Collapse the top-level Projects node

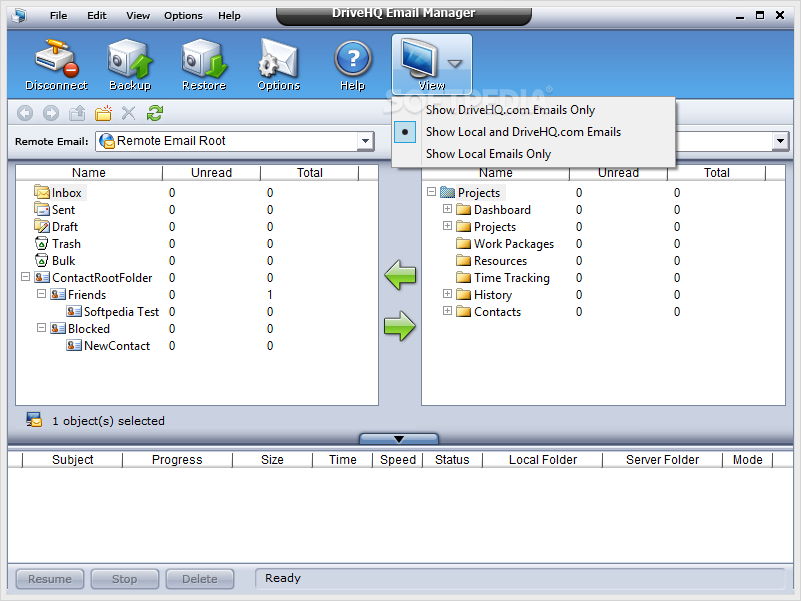coord(432,192)
